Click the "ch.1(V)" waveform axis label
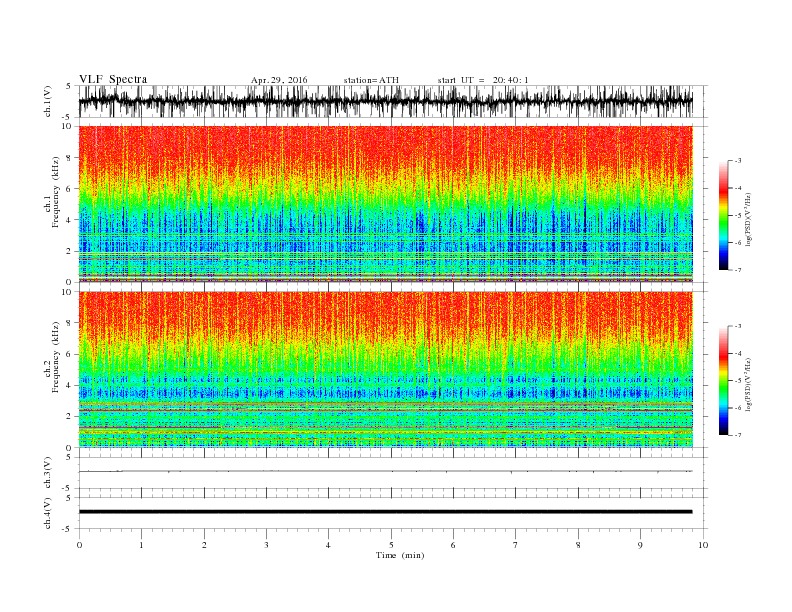This screenshot has width=792, height=612. [x=48, y=101]
